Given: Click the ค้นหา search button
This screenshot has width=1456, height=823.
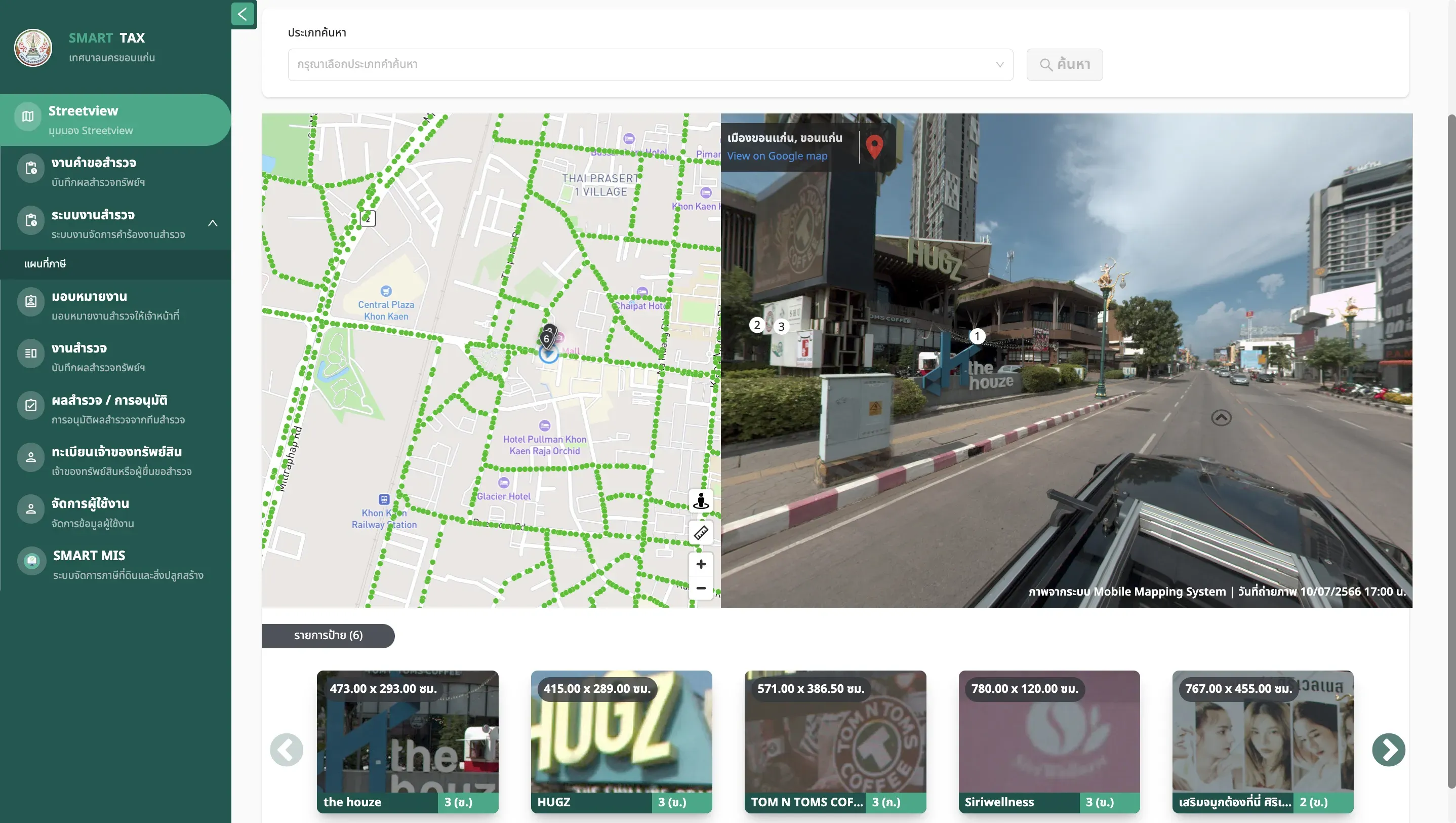Looking at the screenshot, I should tap(1064, 64).
